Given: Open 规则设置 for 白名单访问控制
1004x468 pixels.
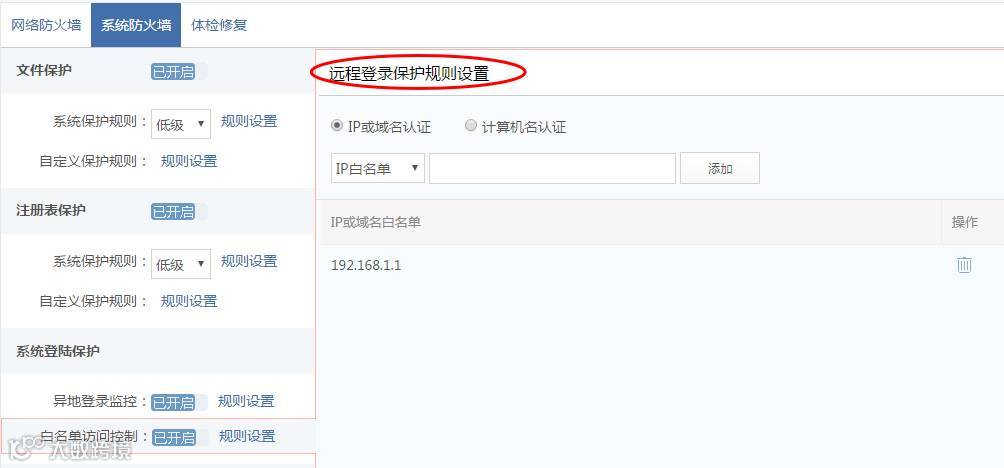Looking at the screenshot, I should [247, 437].
